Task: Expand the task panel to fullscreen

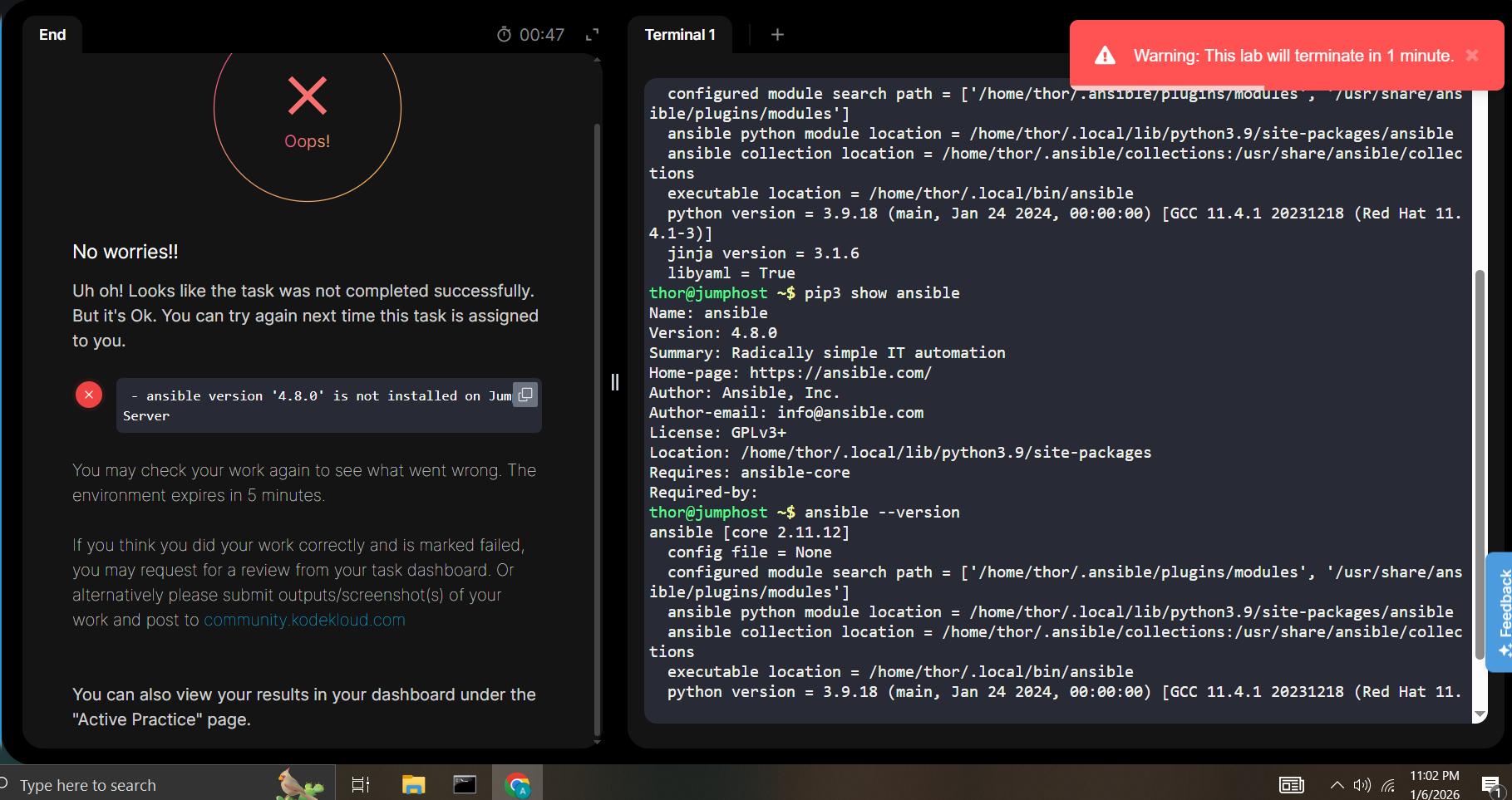Action: coord(592,35)
